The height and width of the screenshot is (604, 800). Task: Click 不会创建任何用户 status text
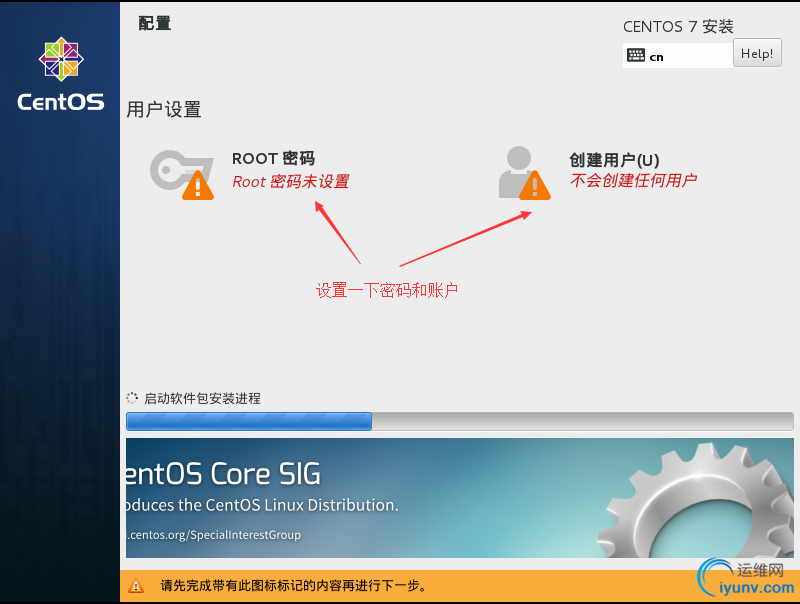pos(633,180)
